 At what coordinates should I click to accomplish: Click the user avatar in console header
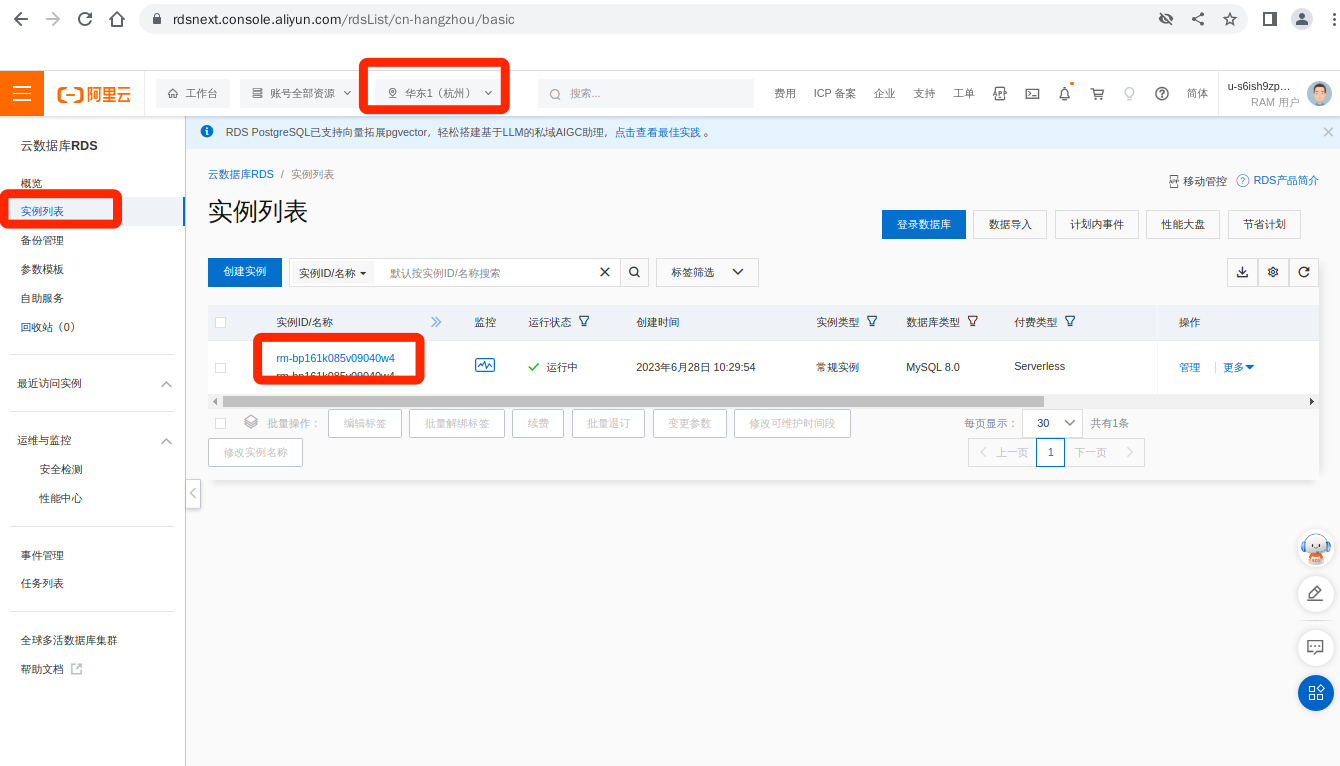(1321, 94)
